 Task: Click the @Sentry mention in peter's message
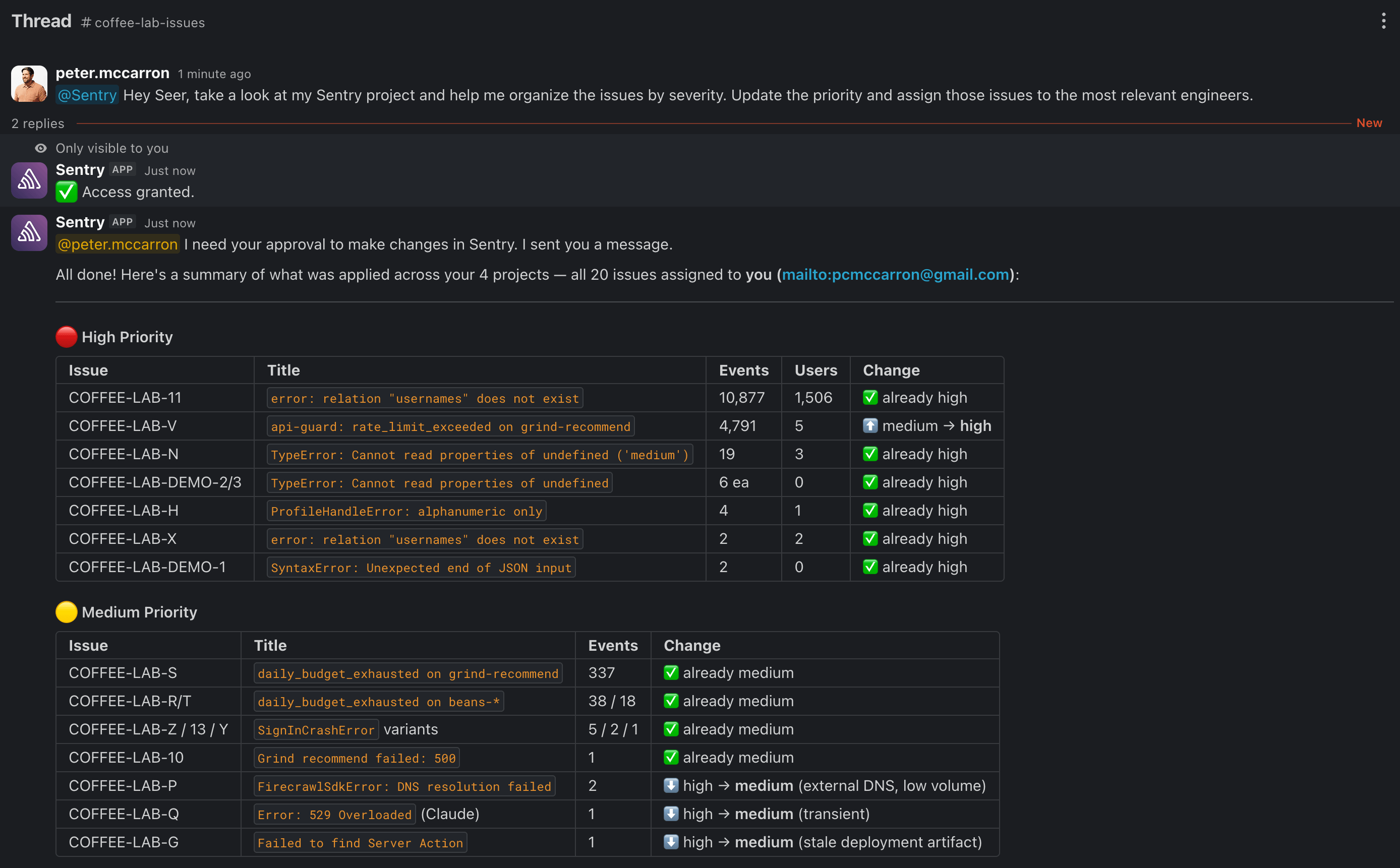coord(87,95)
